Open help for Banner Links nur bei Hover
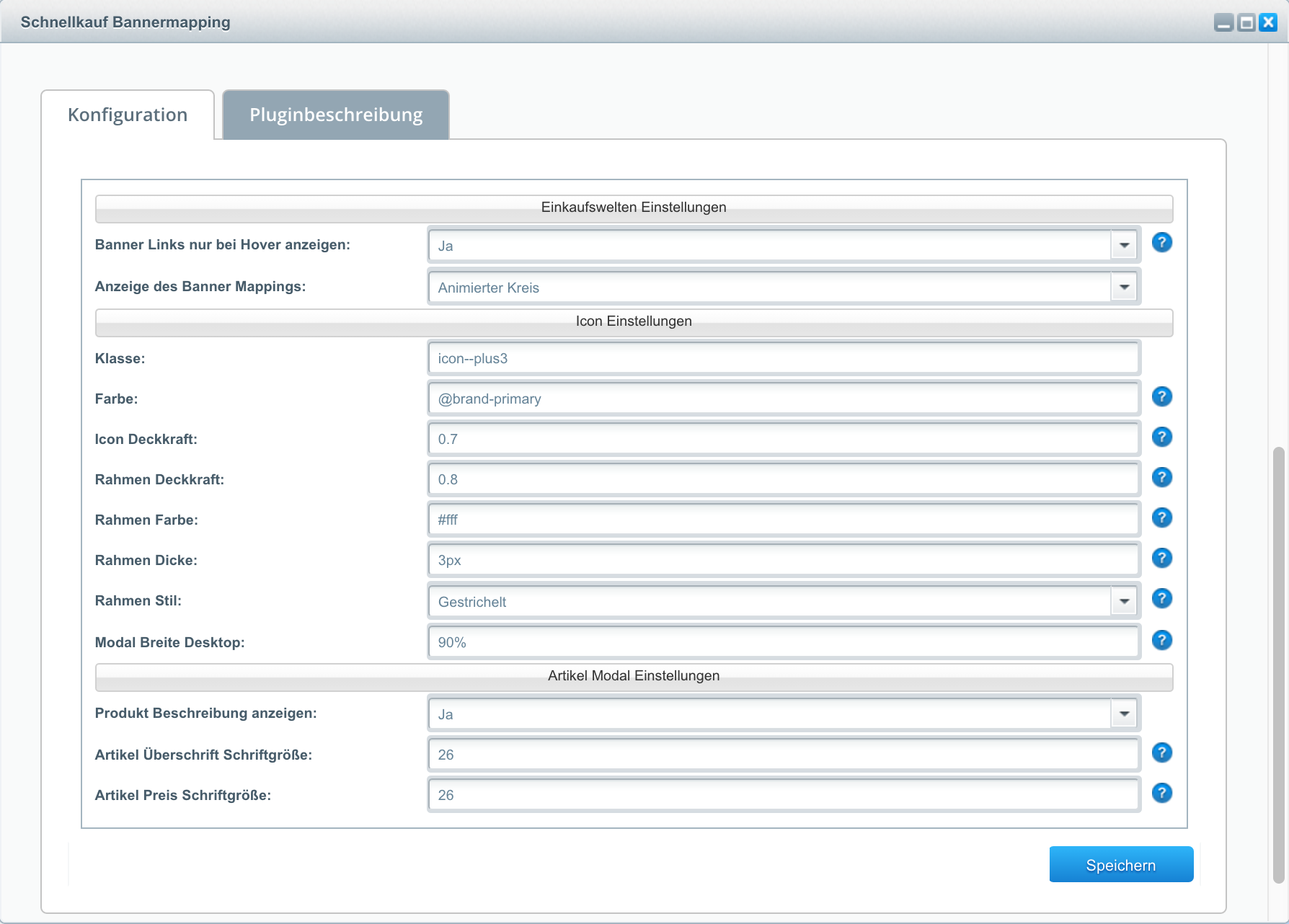 1161,243
